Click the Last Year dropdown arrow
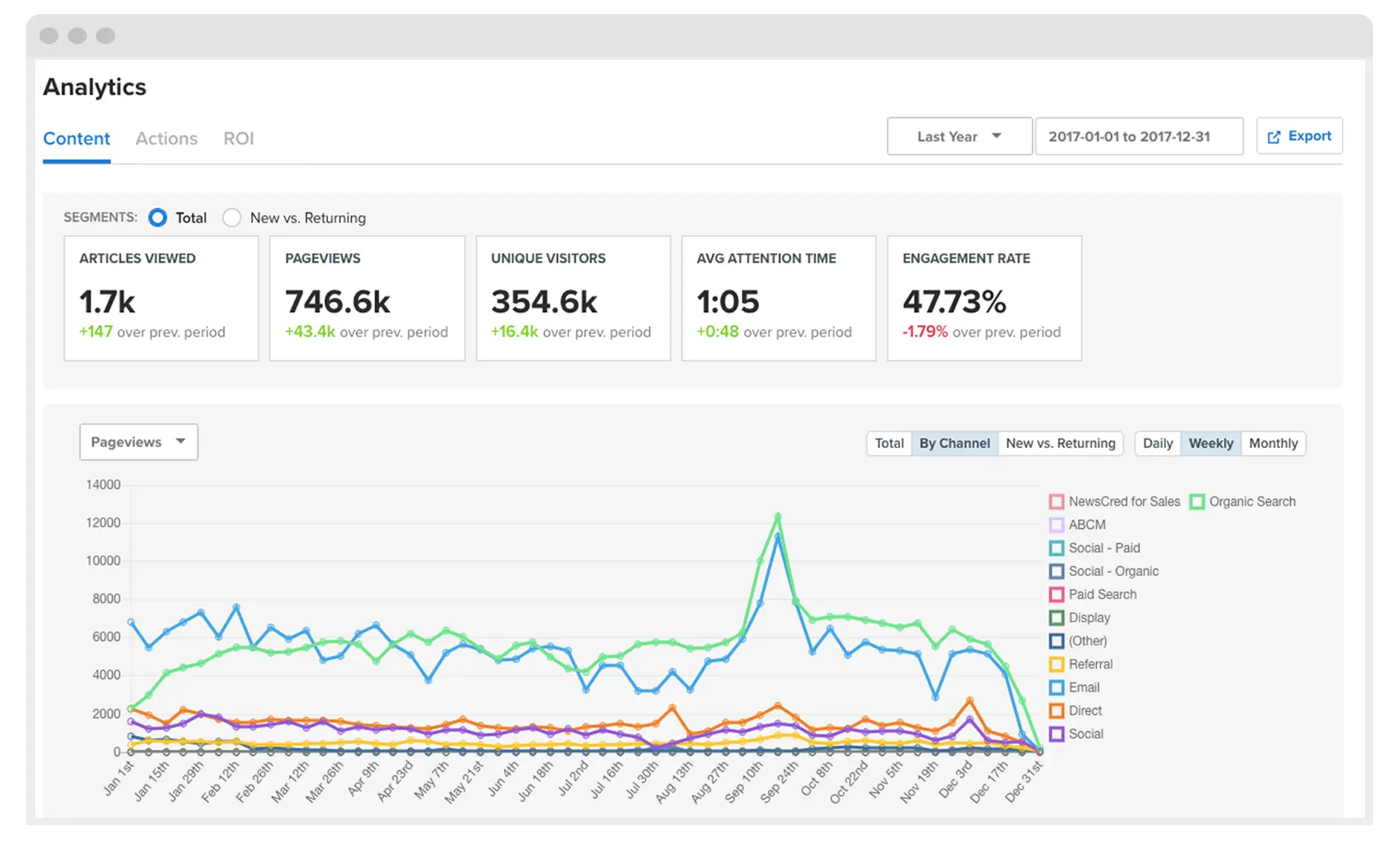The image size is (1400, 853). (x=997, y=136)
